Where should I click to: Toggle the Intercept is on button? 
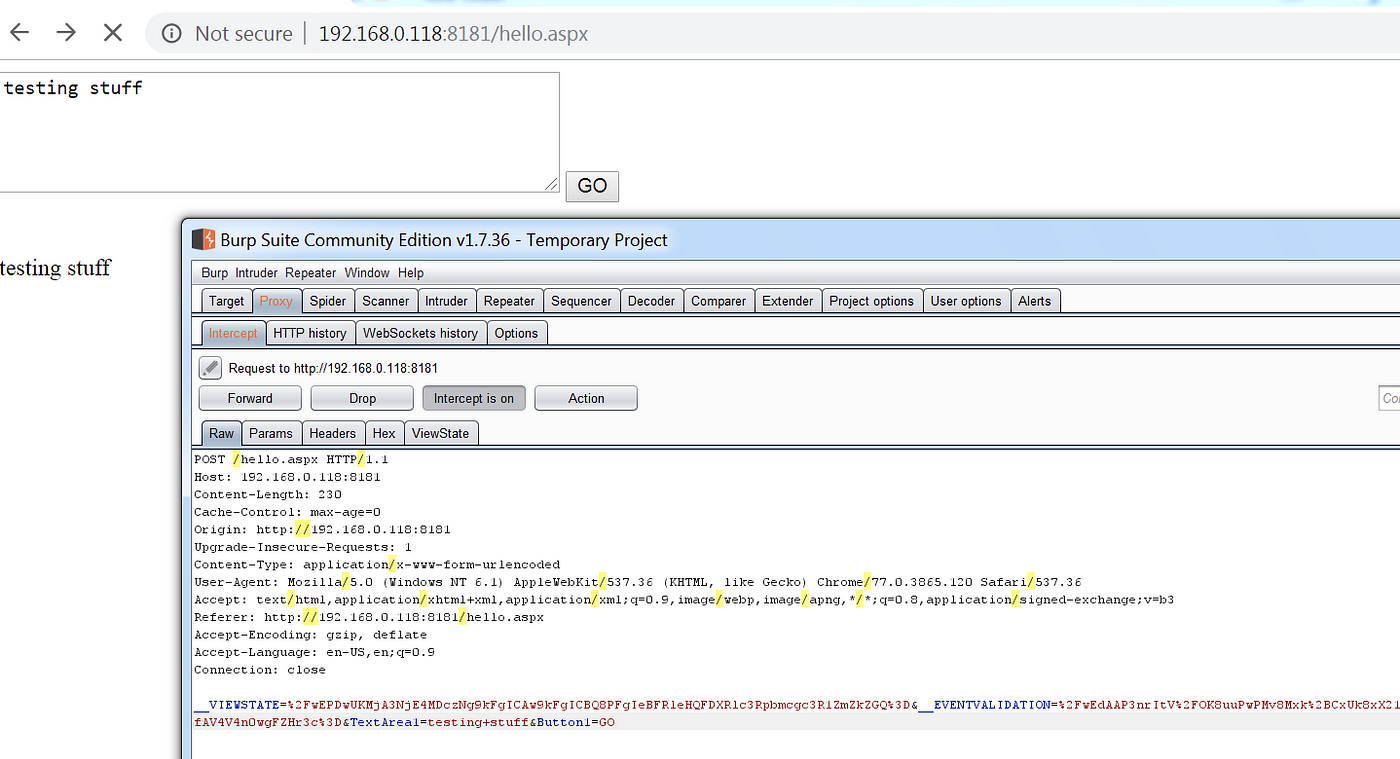pyautogui.click(x=474, y=398)
